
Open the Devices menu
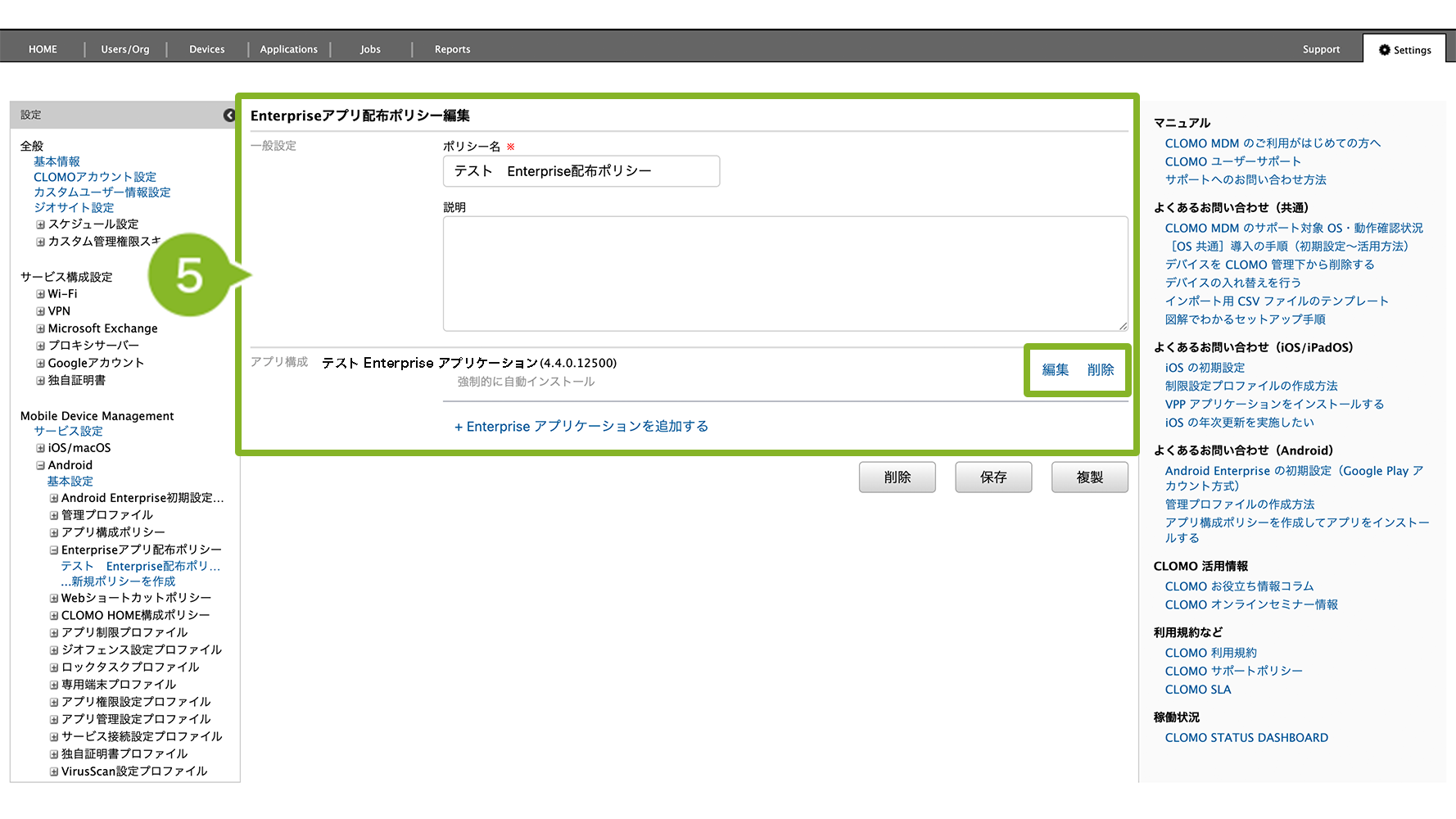[x=206, y=49]
